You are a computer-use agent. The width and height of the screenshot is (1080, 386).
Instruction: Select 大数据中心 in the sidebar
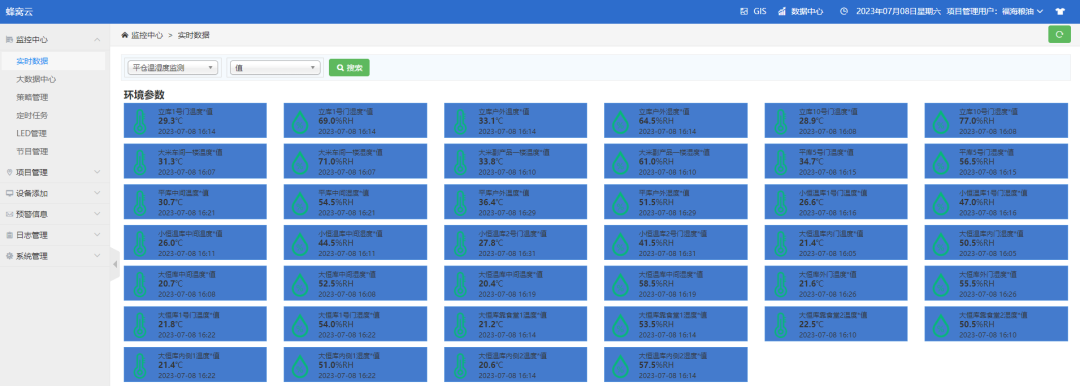(x=36, y=79)
